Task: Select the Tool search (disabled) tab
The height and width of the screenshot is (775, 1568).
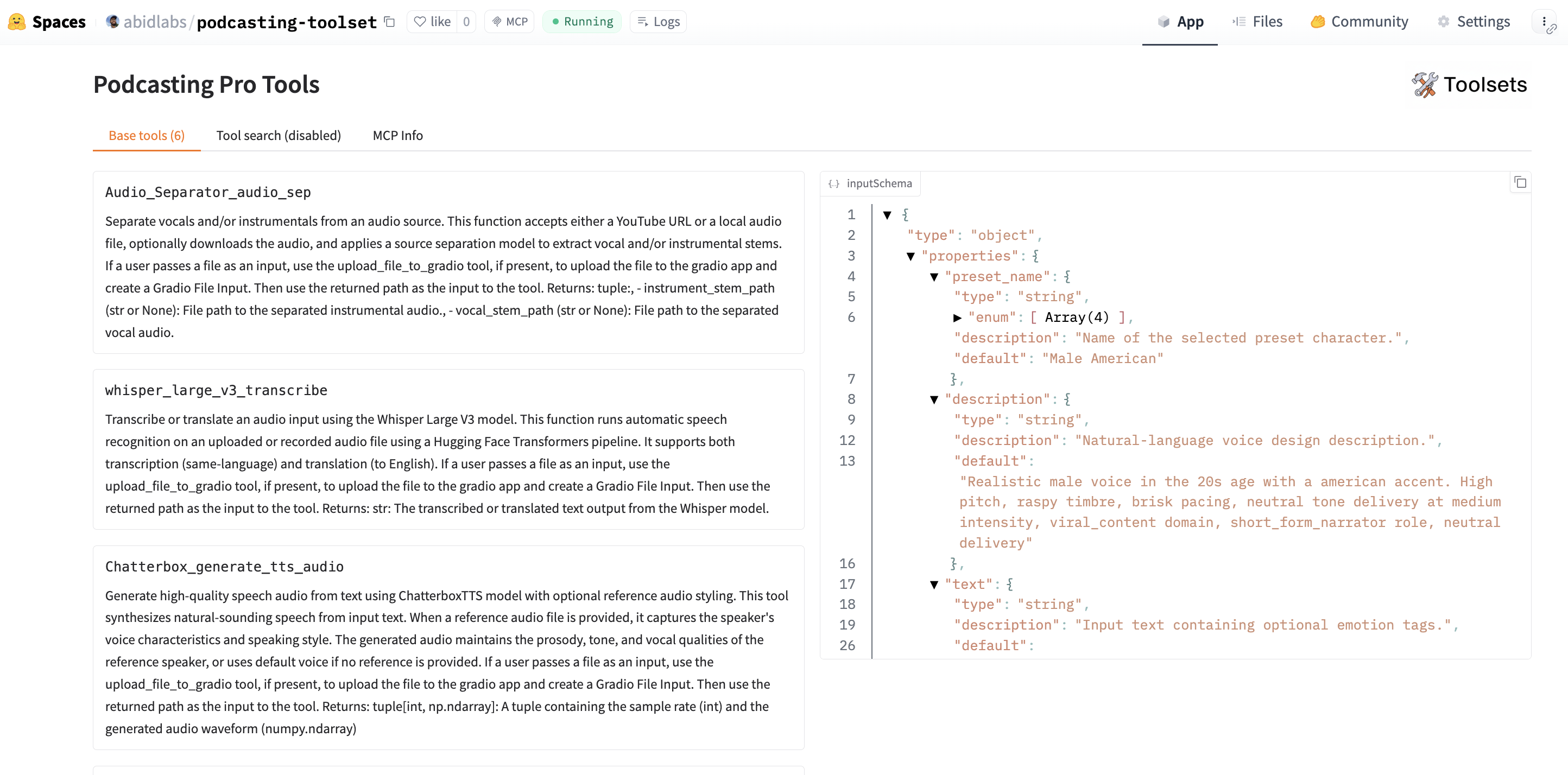Action: (278, 135)
